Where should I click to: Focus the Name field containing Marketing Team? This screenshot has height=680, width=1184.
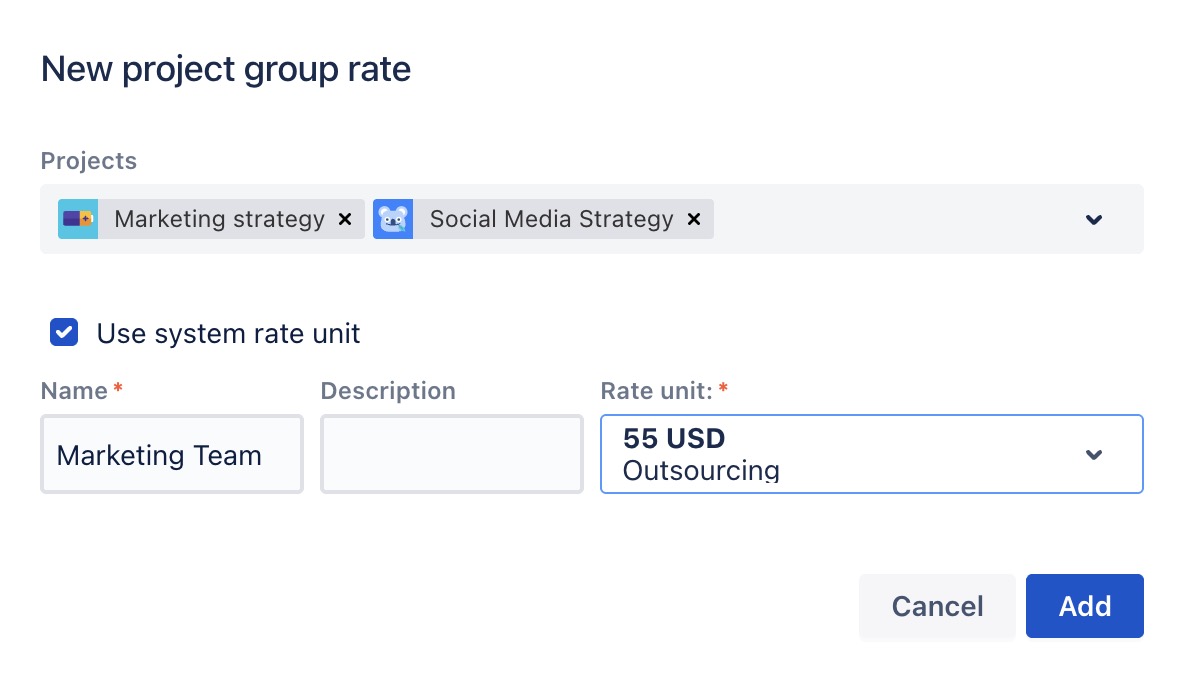click(x=171, y=455)
